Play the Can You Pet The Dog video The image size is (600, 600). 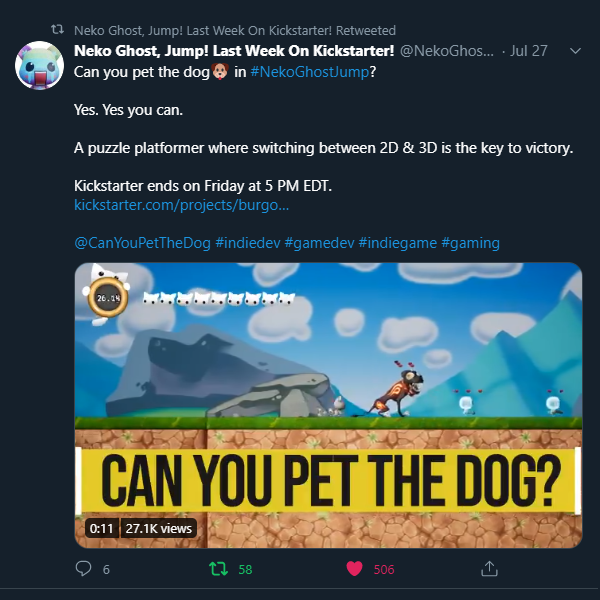coord(328,405)
